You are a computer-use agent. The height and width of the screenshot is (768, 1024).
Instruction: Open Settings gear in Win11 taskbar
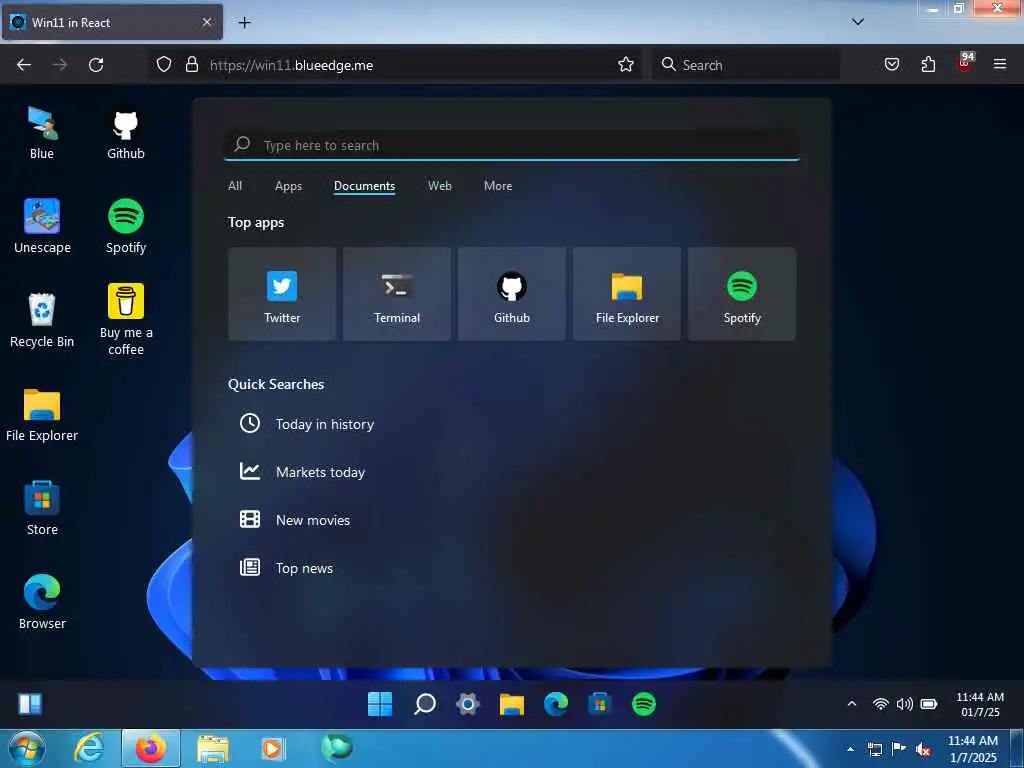pos(468,704)
